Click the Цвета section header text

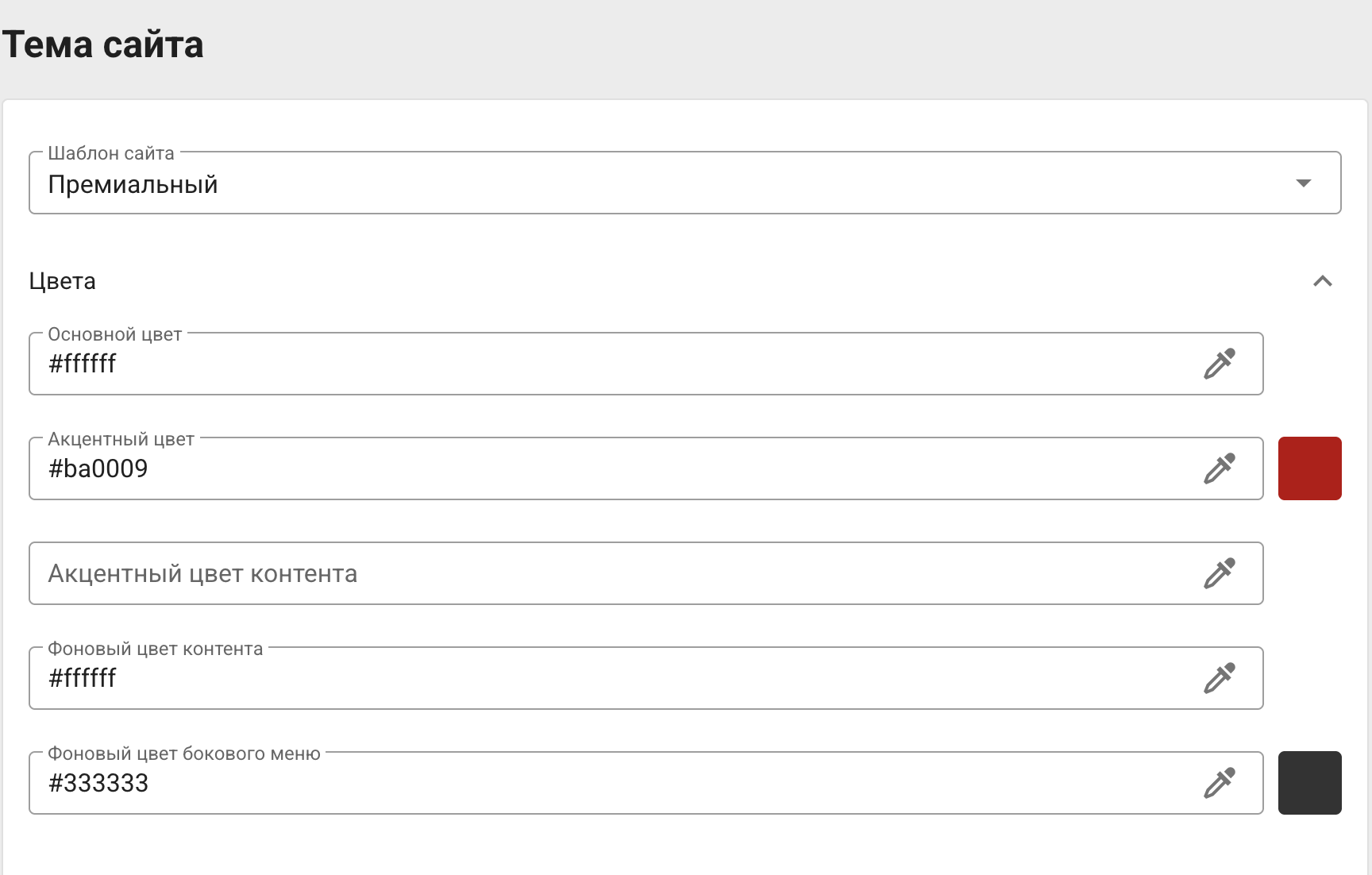(x=62, y=281)
